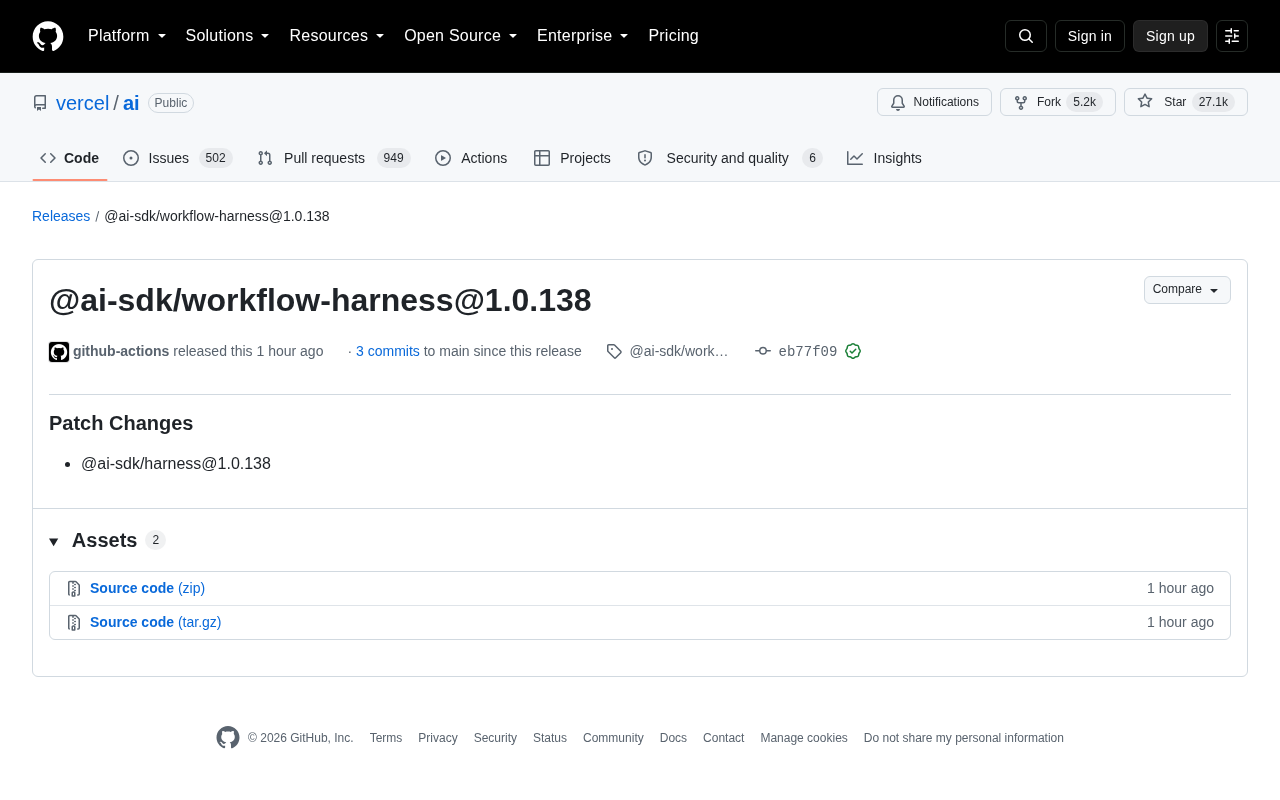Click the Notifications button

934,102
